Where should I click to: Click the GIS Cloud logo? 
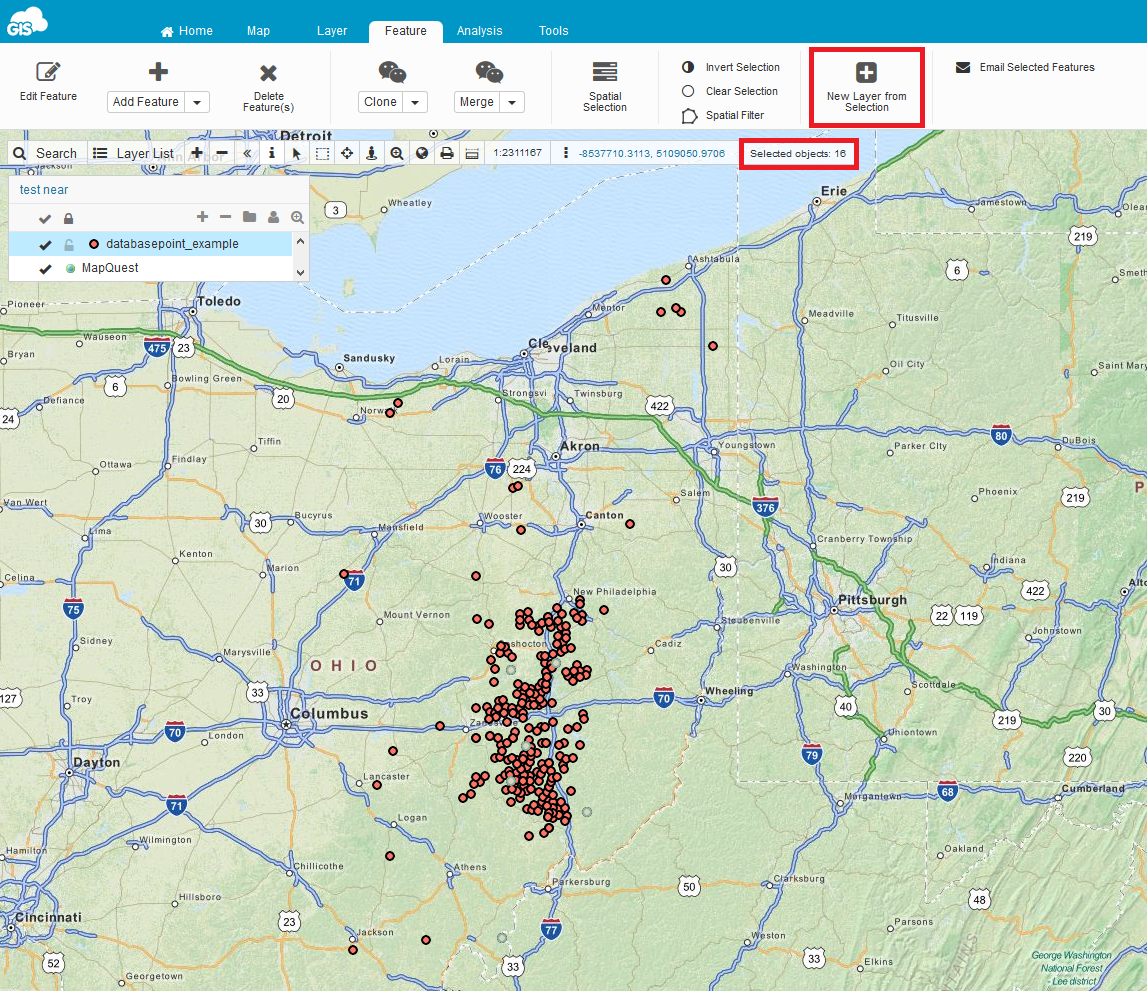pos(27,20)
